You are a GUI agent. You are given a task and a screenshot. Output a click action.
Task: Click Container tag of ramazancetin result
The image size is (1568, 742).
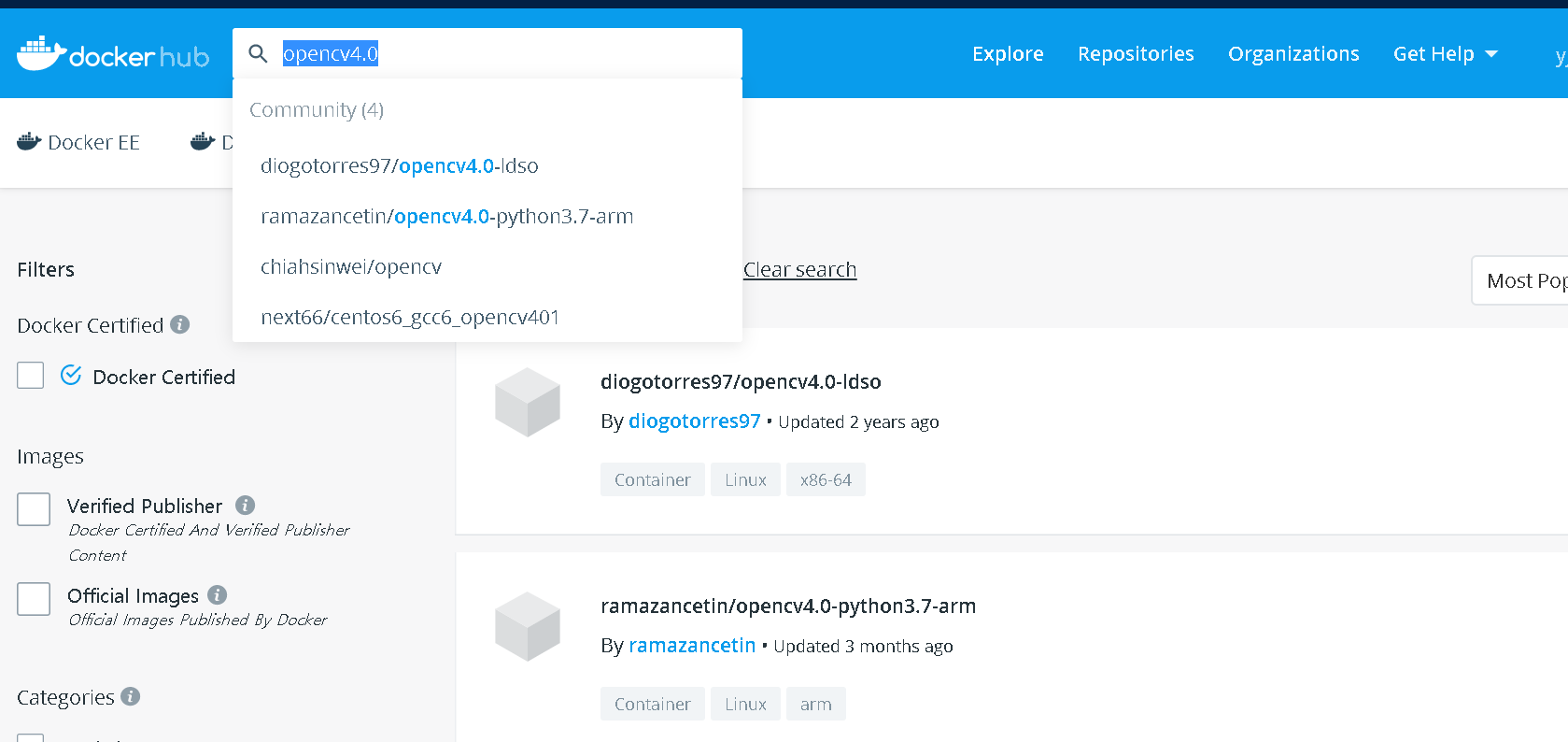tap(653, 704)
